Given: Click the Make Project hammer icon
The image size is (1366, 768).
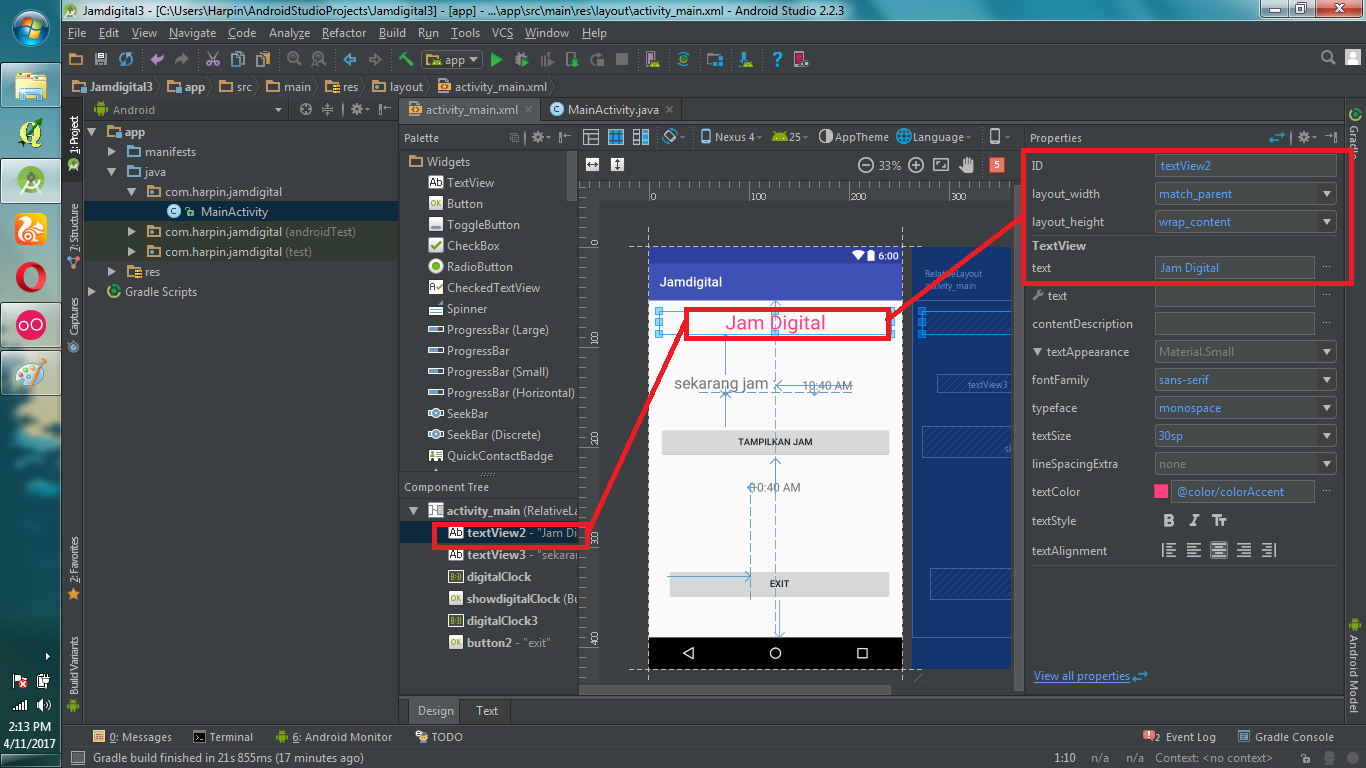Looking at the screenshot, I should pyautogui.click(x=406, y=60).
